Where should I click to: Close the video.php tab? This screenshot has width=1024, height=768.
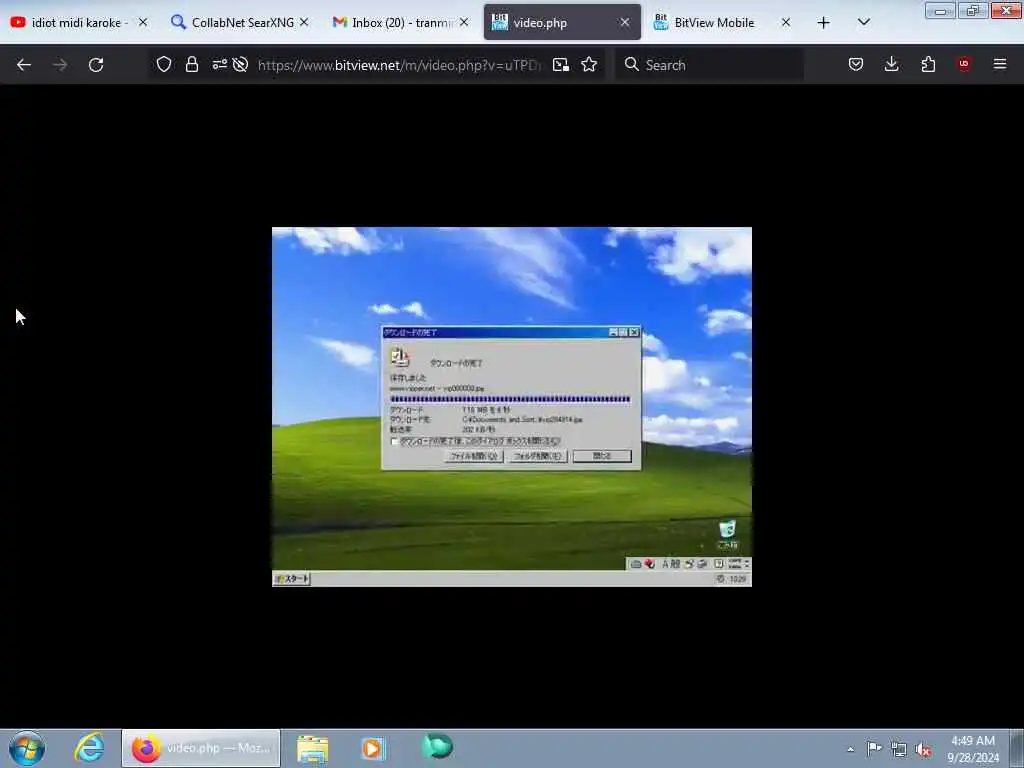(x=625, y=23)
